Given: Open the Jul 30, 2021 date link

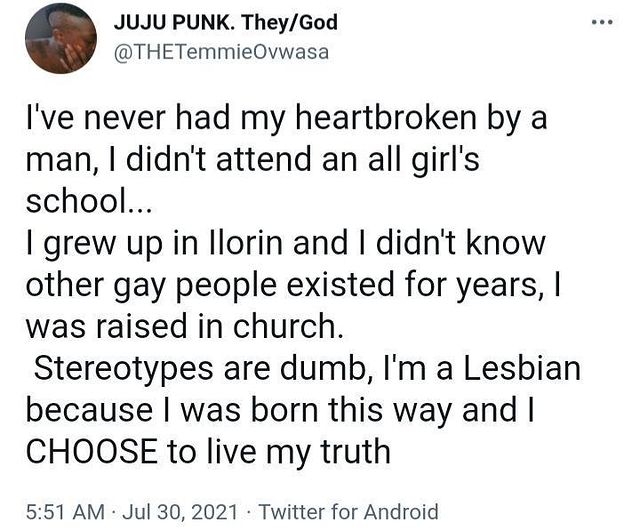Looking at the screenshot, I should tap(180, 511).
